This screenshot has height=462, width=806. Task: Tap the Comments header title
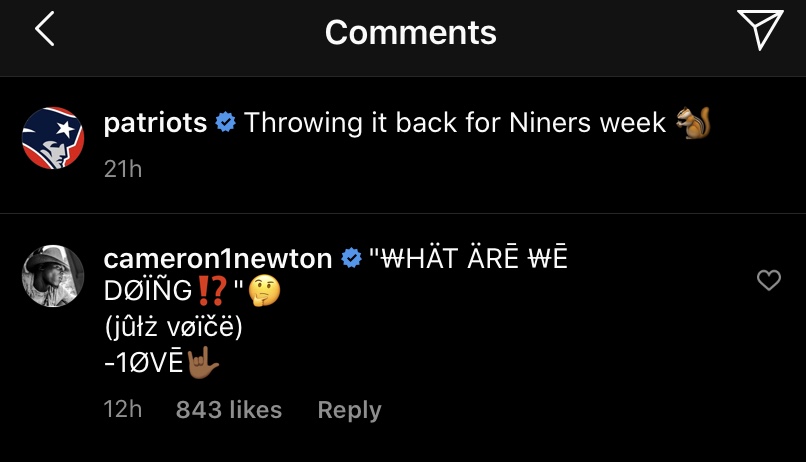point(410,32)
